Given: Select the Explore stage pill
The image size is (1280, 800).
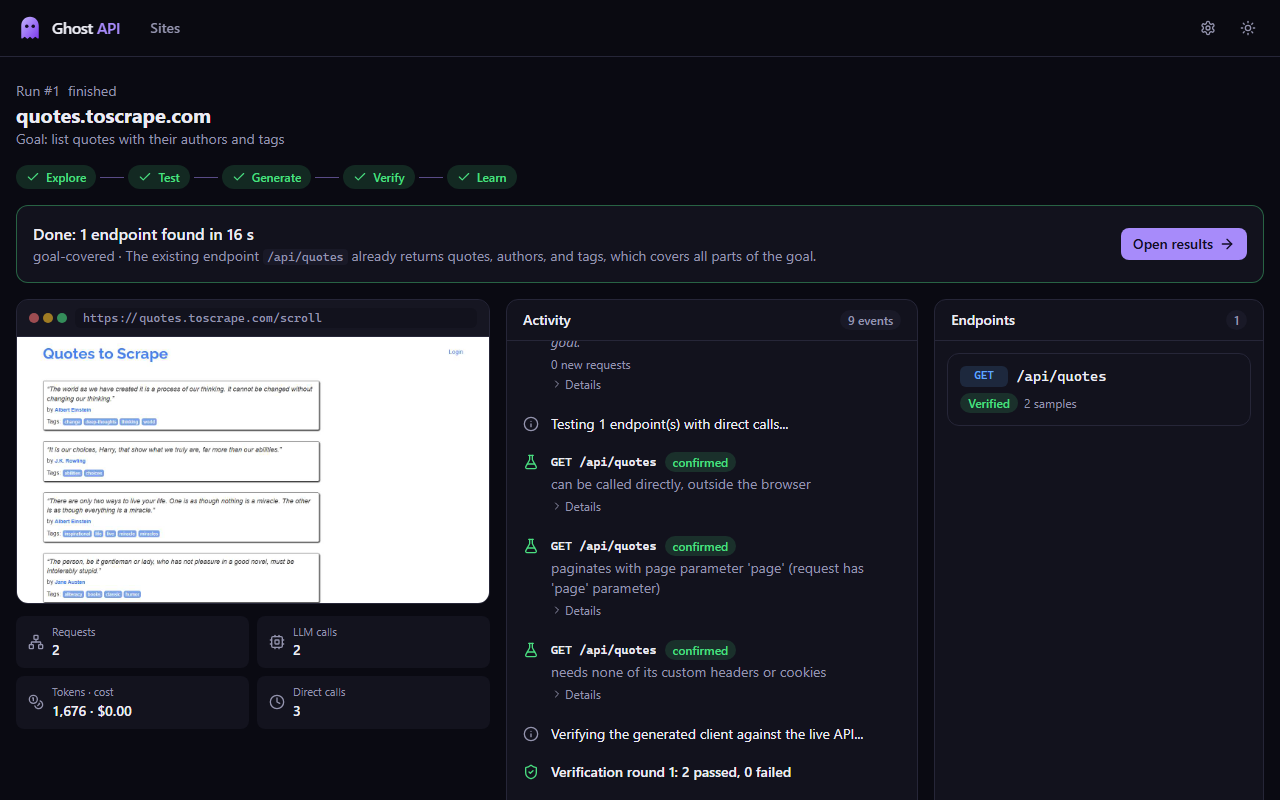Looking at the screenshot, I should 56,177.
